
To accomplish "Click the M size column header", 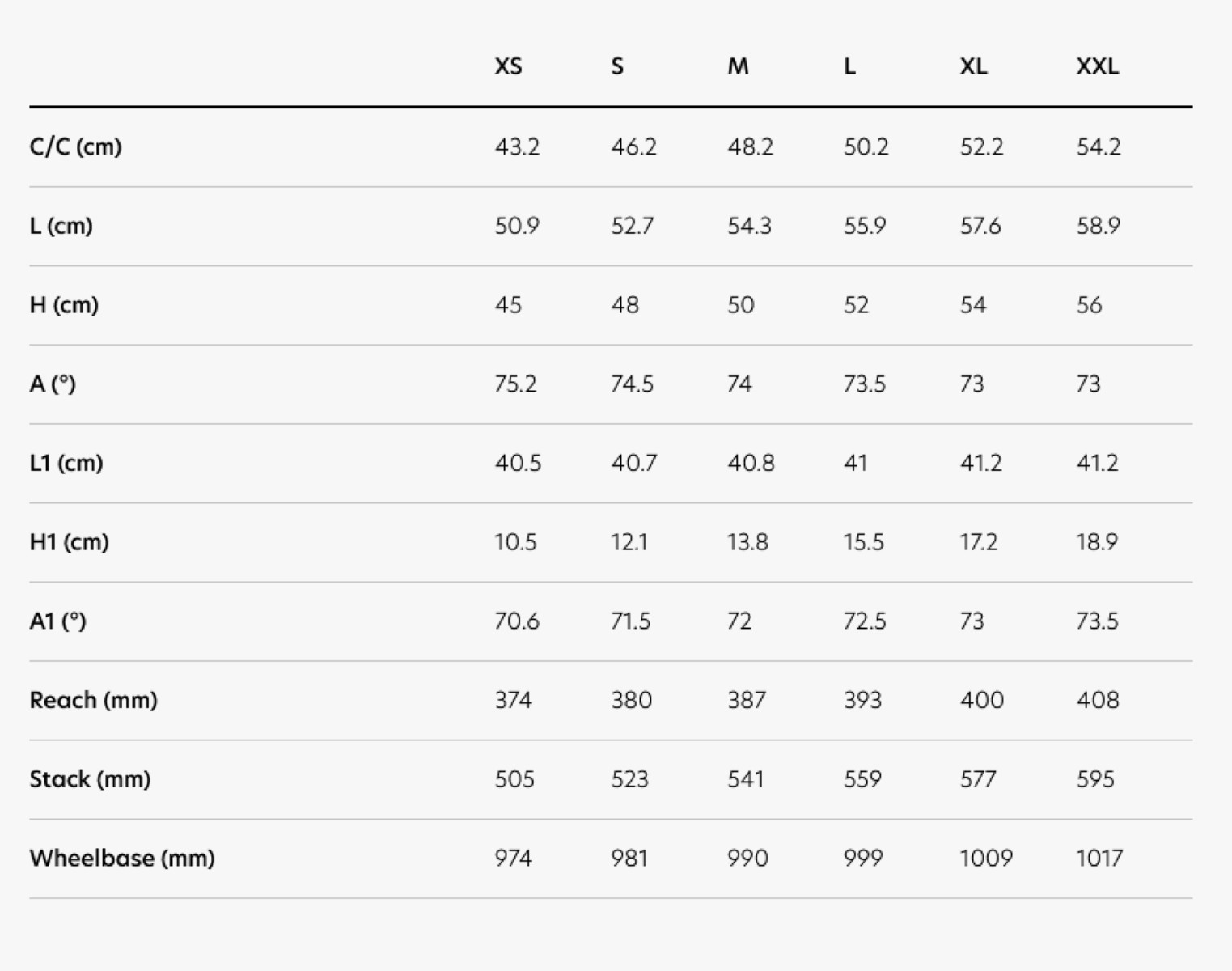I will point(738,66).
